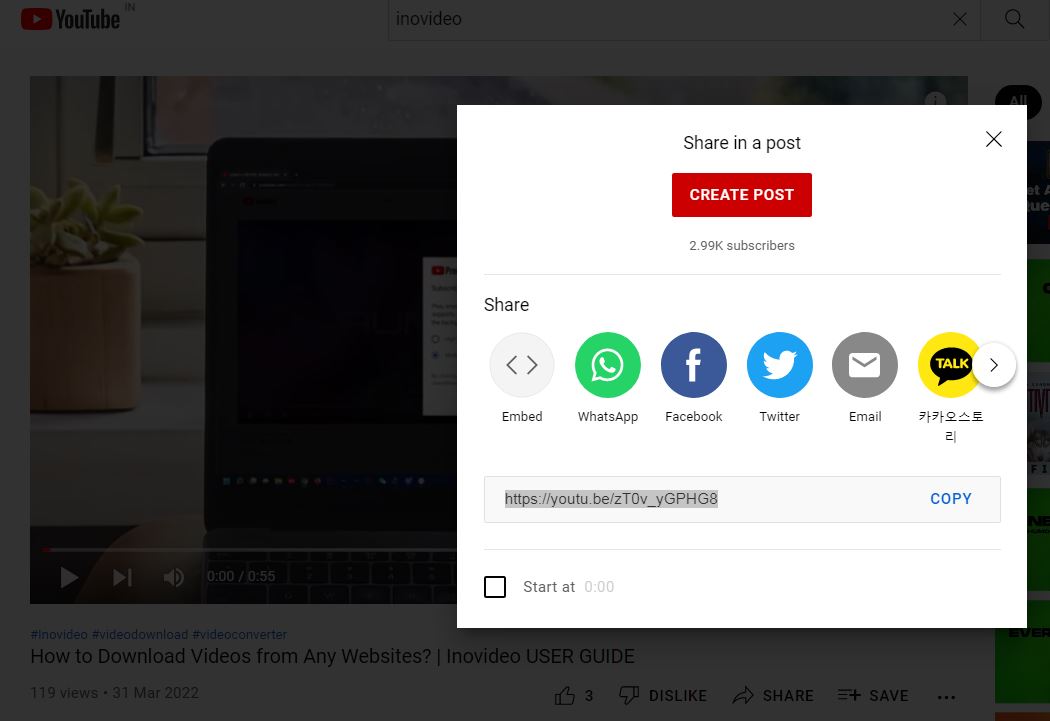Share the video via WhatsApp
The width and height of the screenshot is (1050, 721).
coord(608,378)
